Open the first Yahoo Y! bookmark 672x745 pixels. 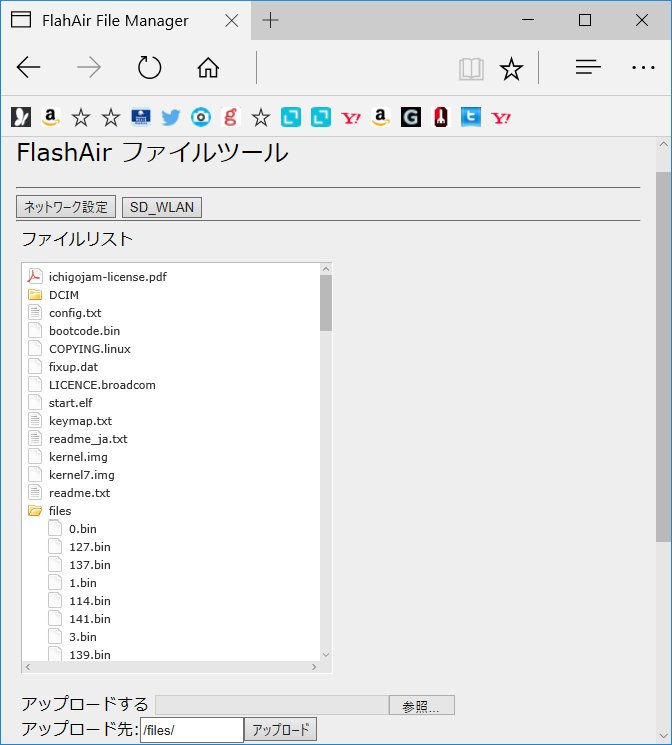[351, 117]
